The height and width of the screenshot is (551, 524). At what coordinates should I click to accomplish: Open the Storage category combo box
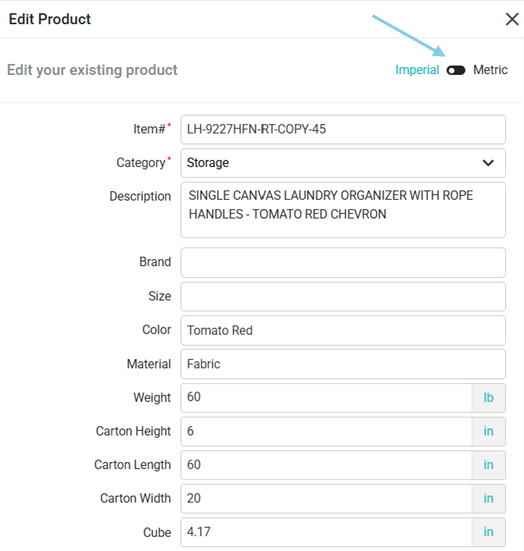point(343,163)
